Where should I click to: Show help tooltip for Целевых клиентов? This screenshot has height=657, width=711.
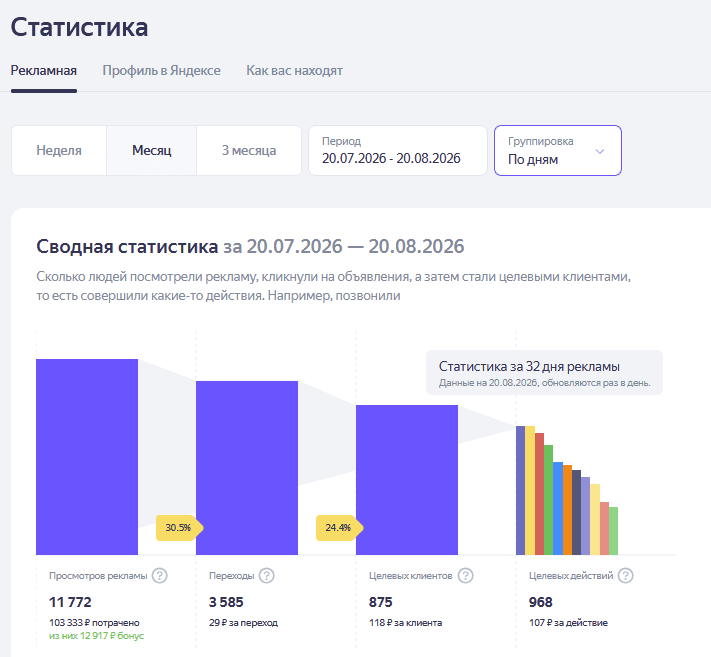466,575
